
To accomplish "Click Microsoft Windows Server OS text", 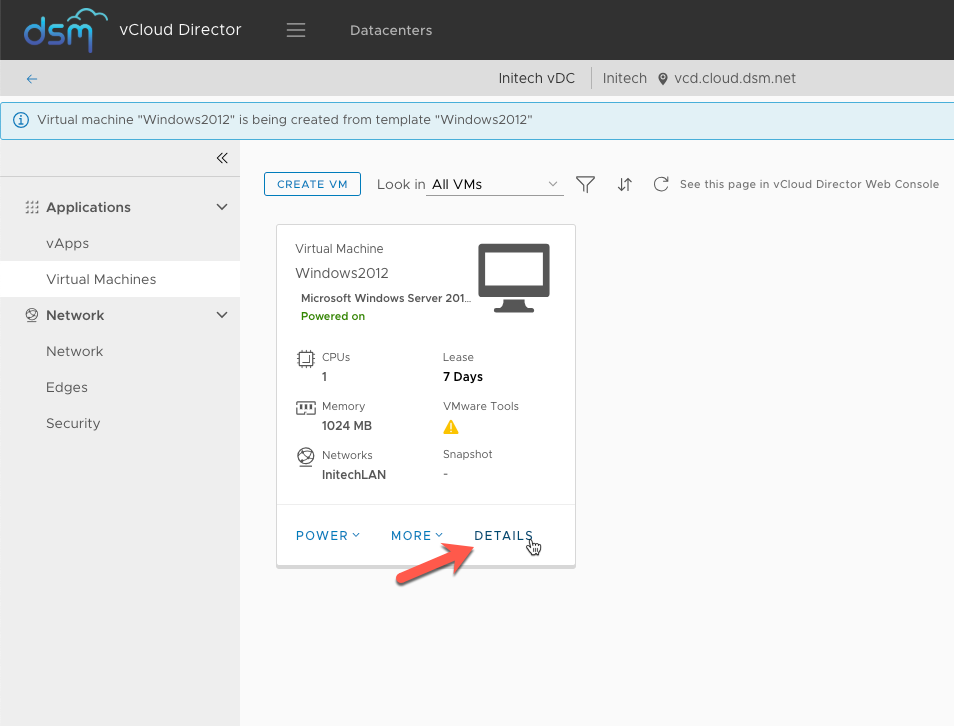I will click(386, 298).
